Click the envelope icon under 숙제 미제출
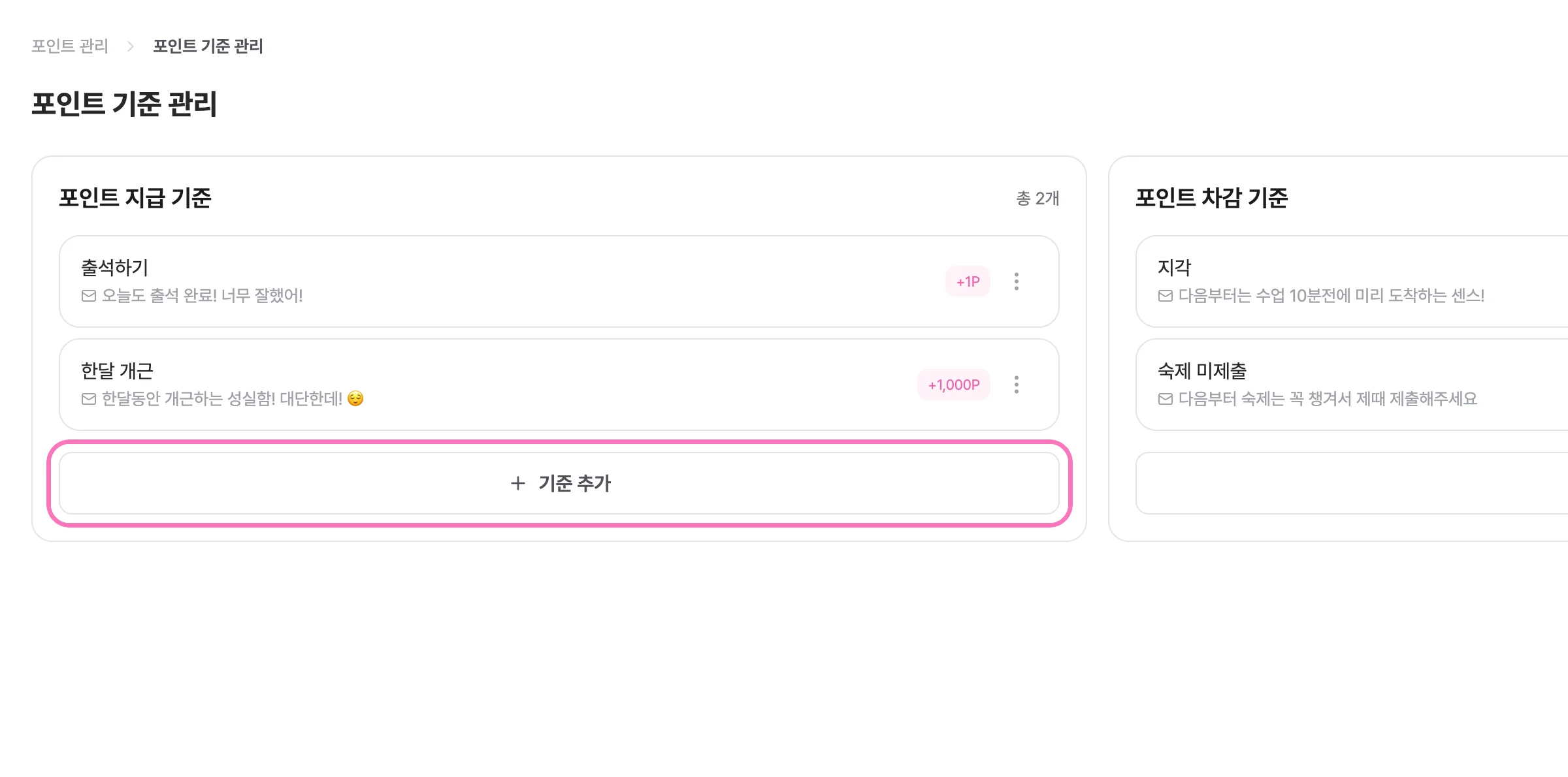 pos(1166,399)
